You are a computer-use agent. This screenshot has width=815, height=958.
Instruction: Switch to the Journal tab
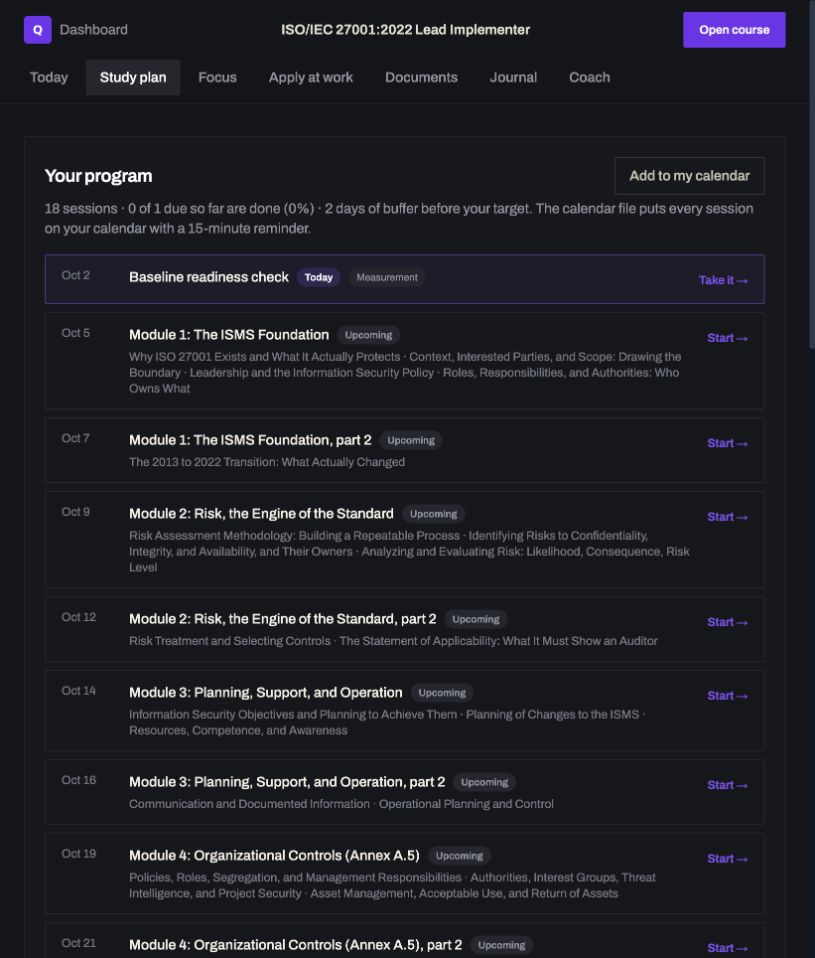[x=513, y=78]
